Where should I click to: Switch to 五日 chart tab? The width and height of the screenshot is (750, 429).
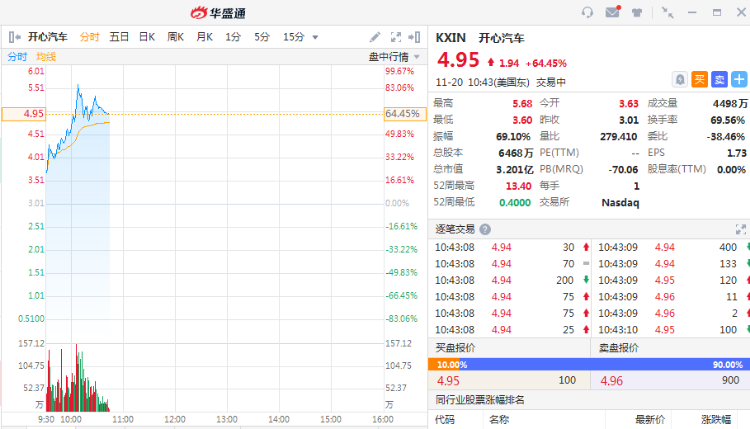[x=119, y=37]
